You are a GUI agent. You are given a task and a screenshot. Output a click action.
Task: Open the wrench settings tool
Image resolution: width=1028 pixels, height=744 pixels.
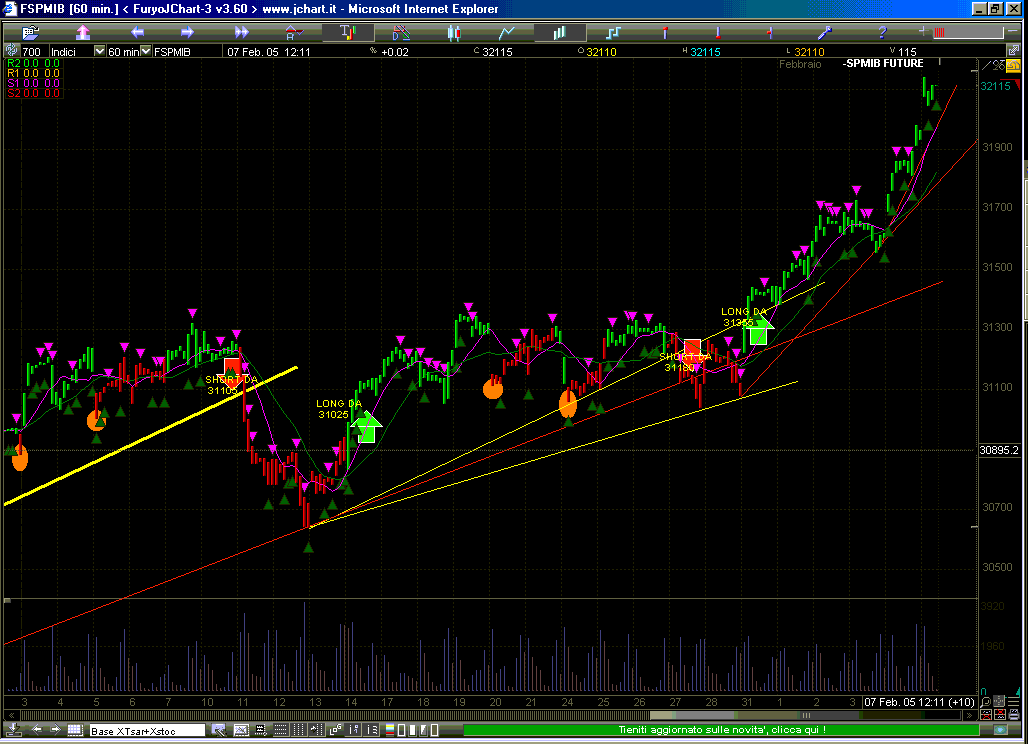point(826,32)
